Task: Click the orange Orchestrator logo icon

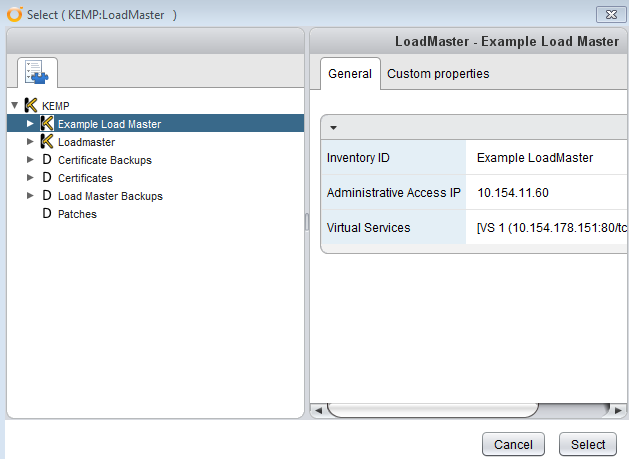Action: click(x=15, y=14)
